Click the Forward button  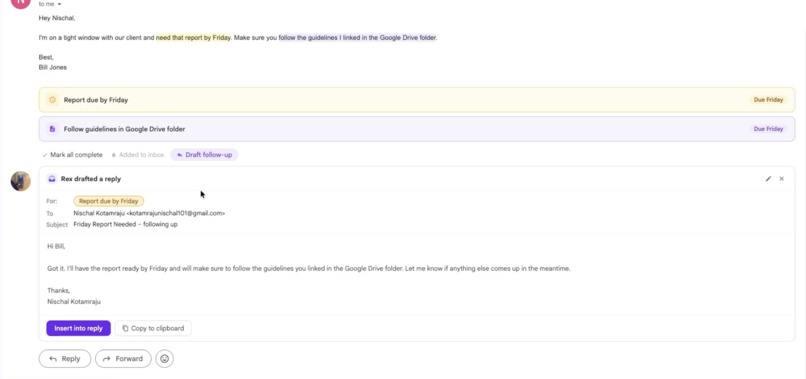pyautogui.click(x=123, y=359)
